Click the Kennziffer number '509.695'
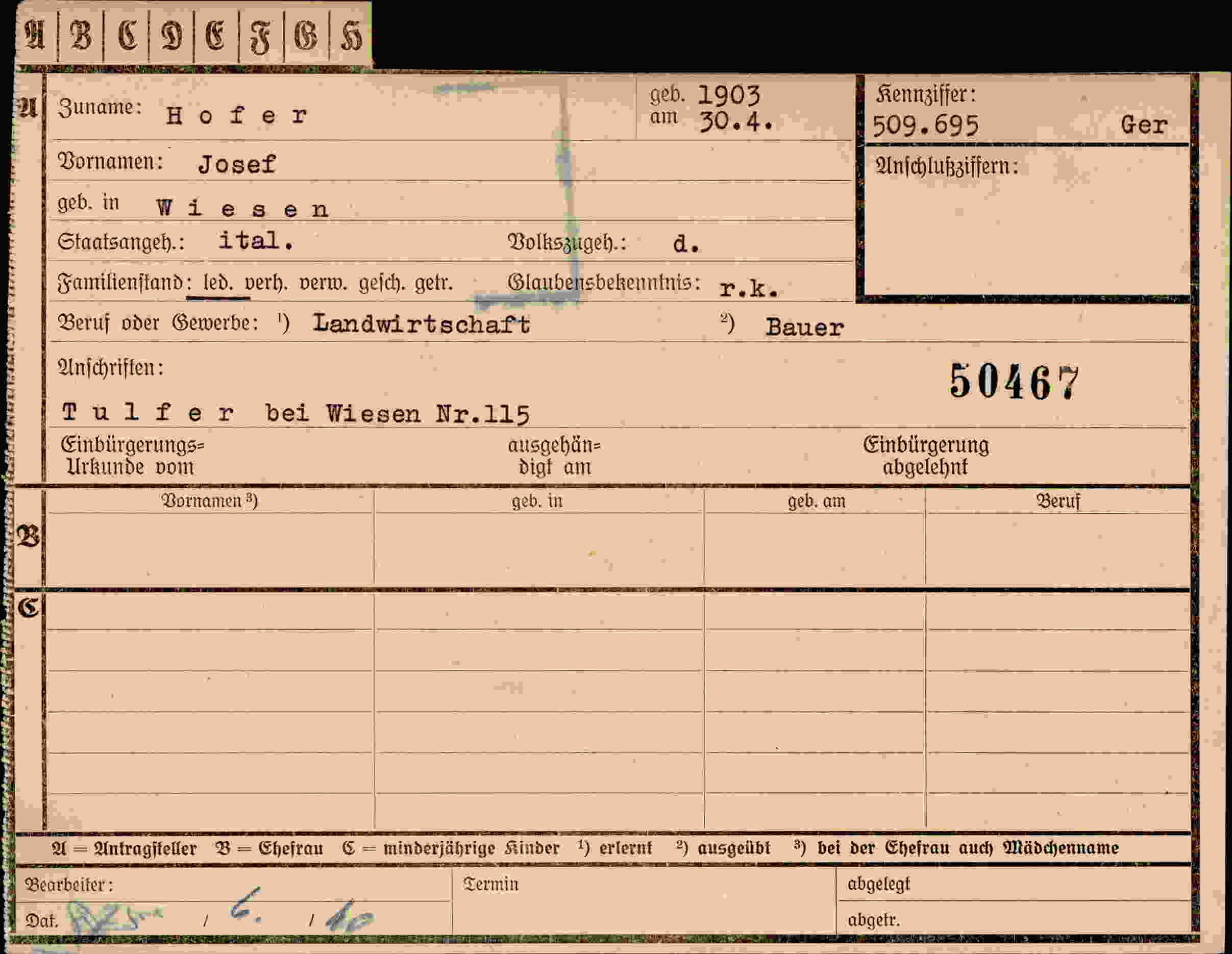The image size is (1232, 954). pyautogui.click(x=926, y=125)
